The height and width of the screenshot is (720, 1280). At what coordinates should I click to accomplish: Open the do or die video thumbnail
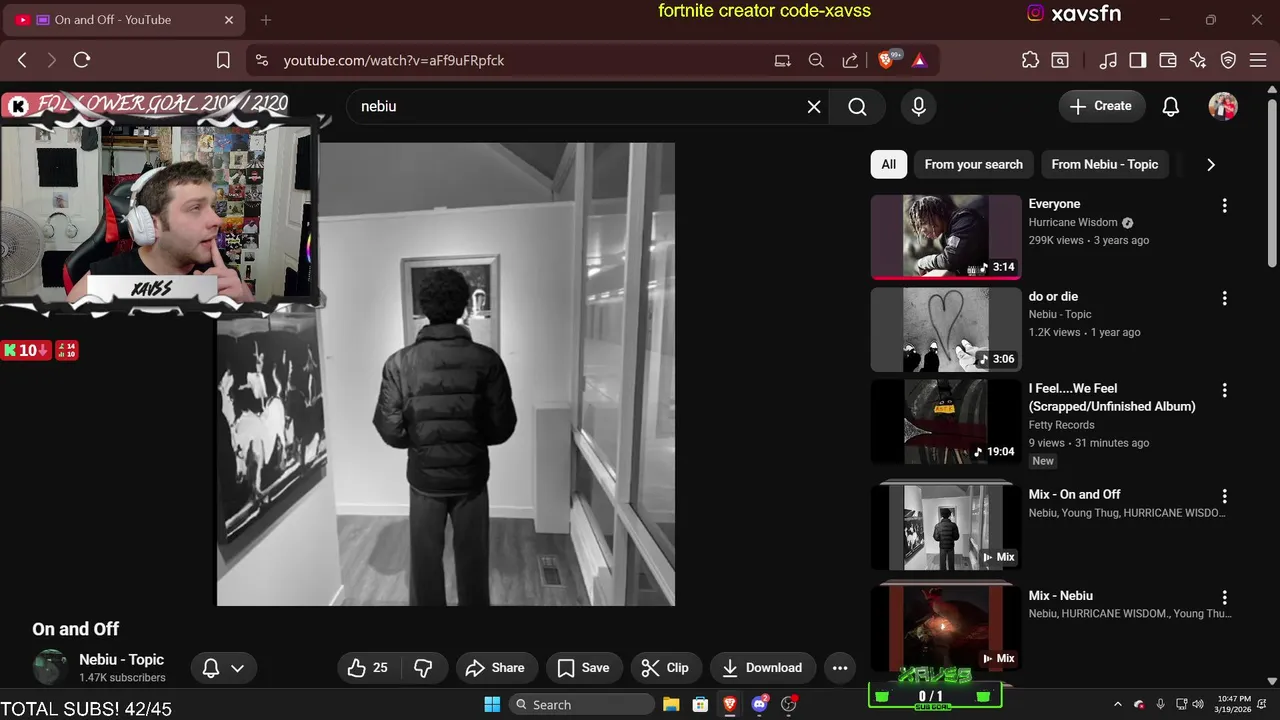(946, 329)
